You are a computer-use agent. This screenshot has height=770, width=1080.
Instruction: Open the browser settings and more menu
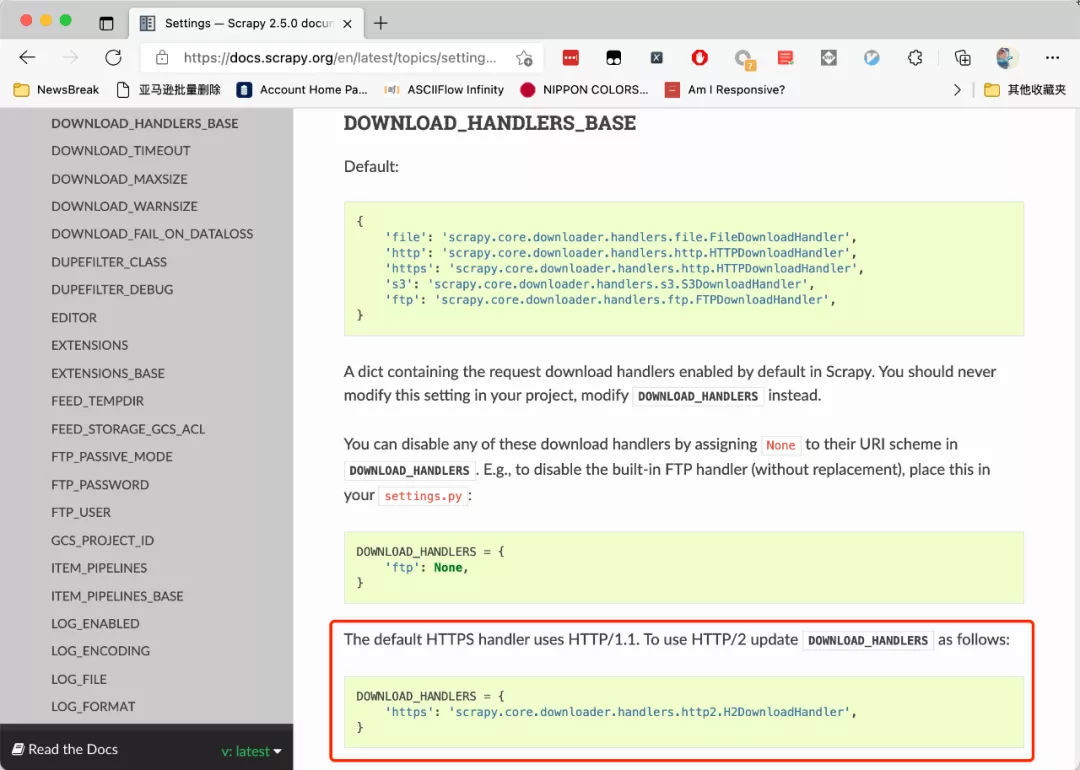[x=1052, y=58]
